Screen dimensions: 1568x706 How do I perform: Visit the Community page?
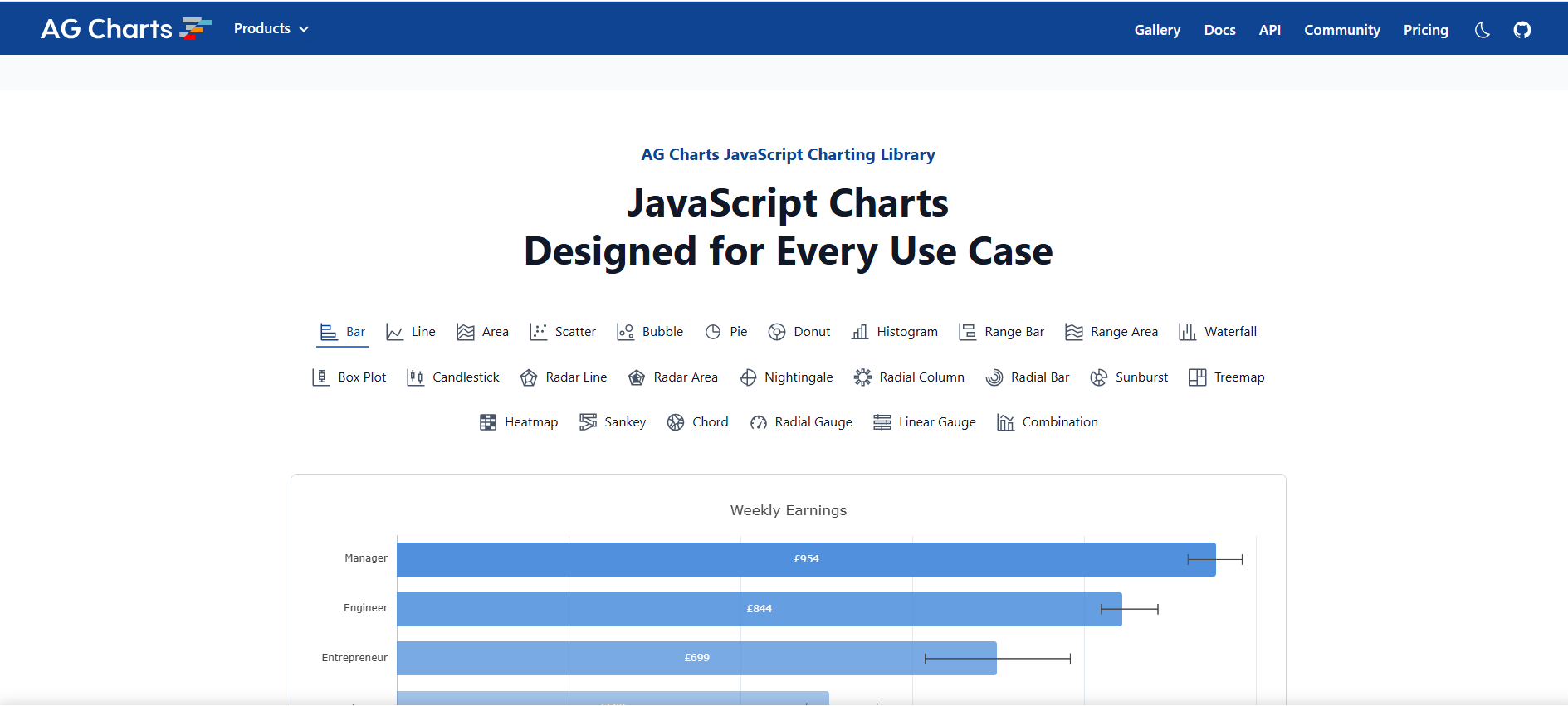coord(1341,30)
